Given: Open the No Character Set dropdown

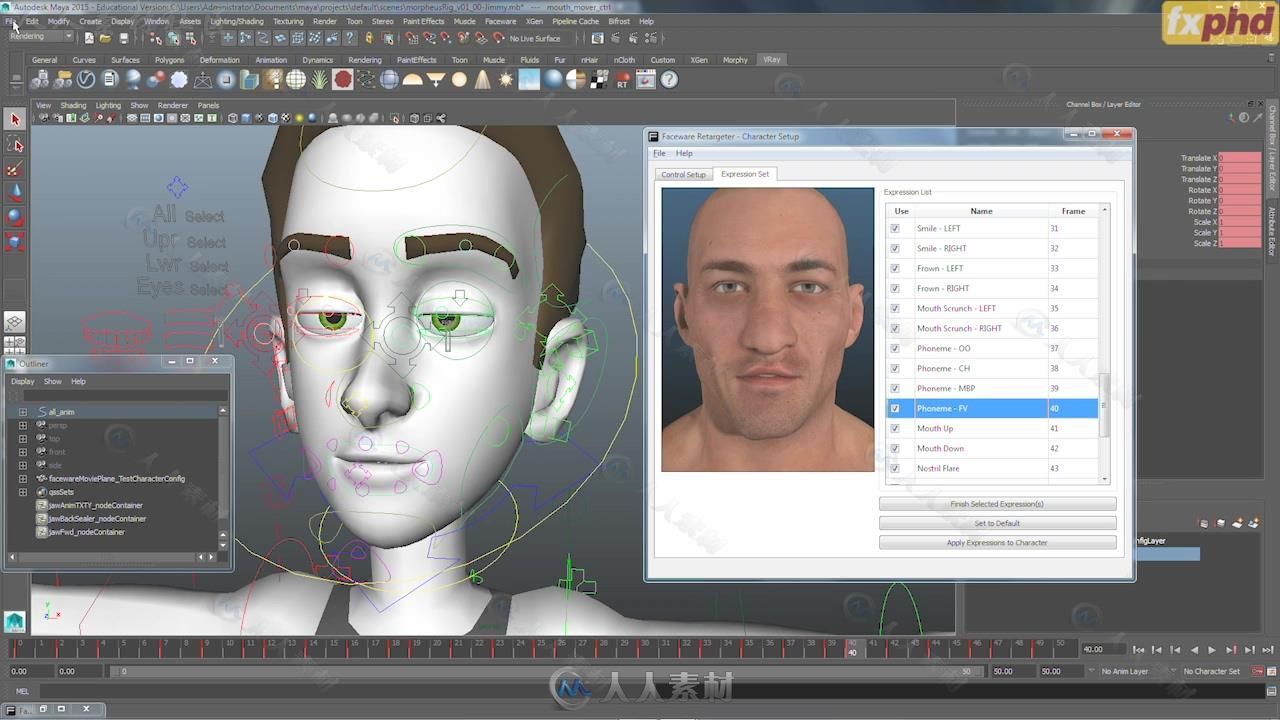Looking at the screenshot, I should point(1211,671).
